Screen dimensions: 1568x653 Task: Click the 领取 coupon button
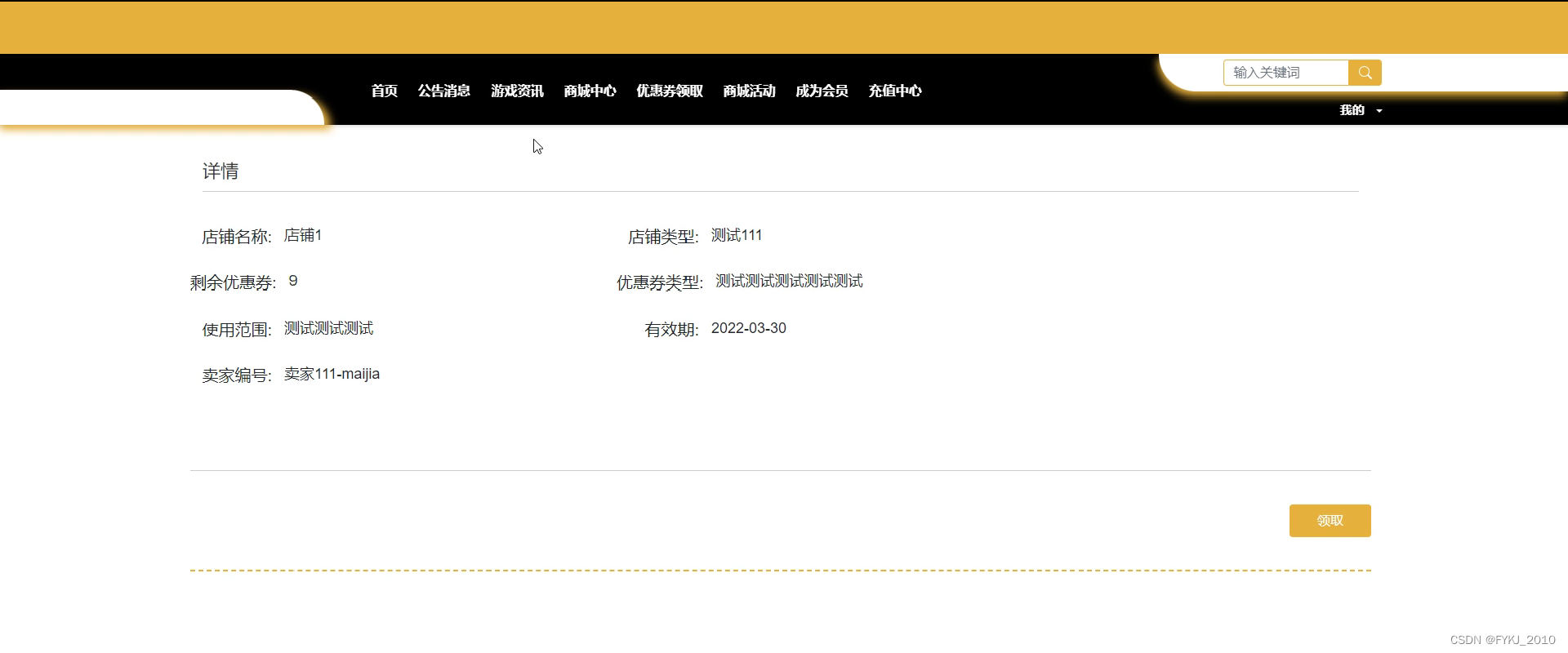(x=1330, y=521)
